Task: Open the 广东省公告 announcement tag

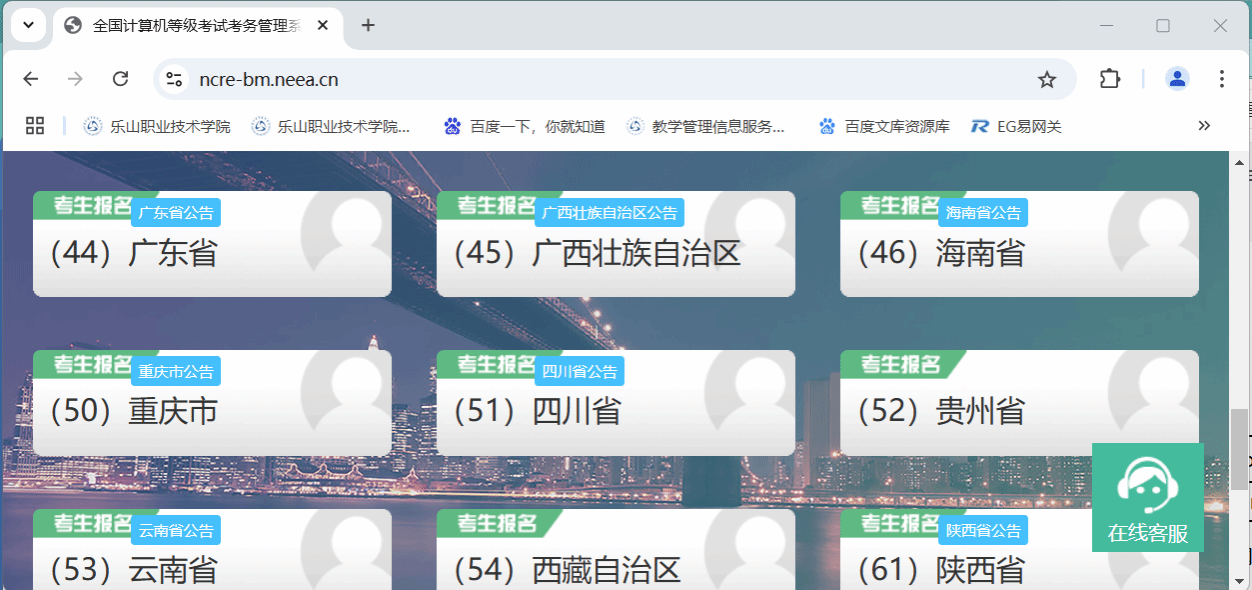Action: [176, 212]
